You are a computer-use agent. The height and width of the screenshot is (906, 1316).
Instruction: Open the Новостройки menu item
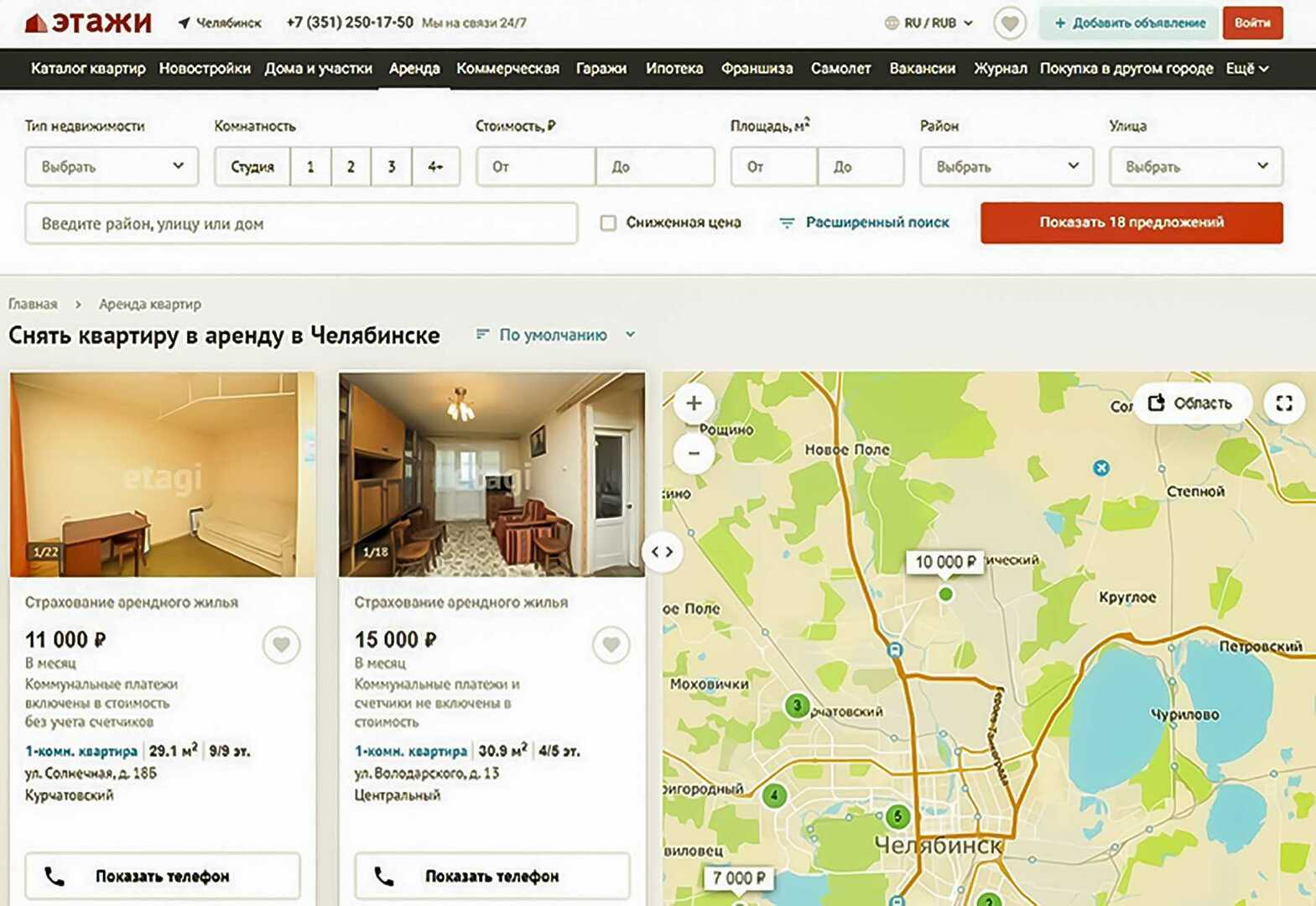205,69
